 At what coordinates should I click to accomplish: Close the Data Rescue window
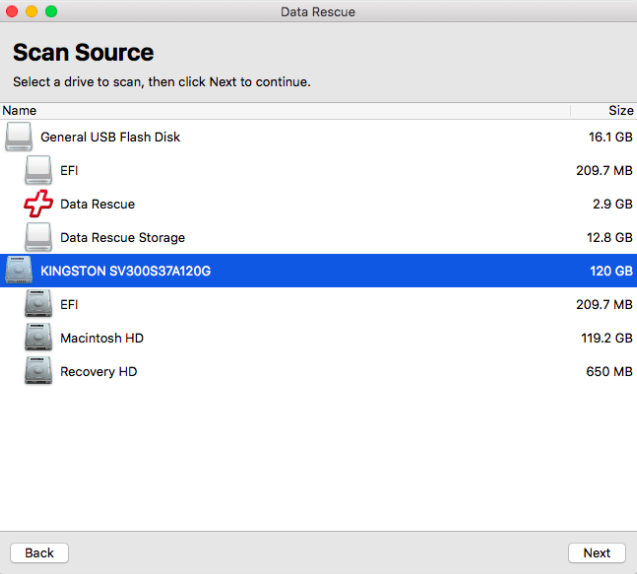12,11
